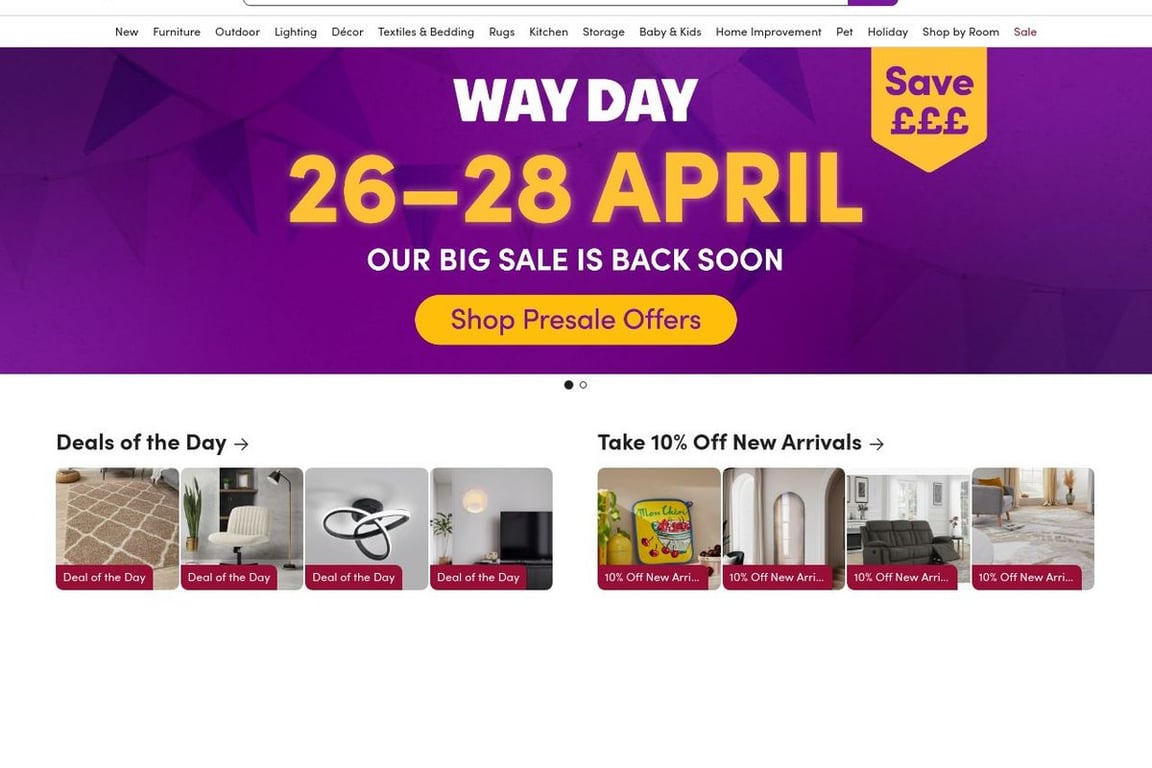Open the Textiles & Bedding menu
This screenshot has height=768, width=1152.
point(426,32)
